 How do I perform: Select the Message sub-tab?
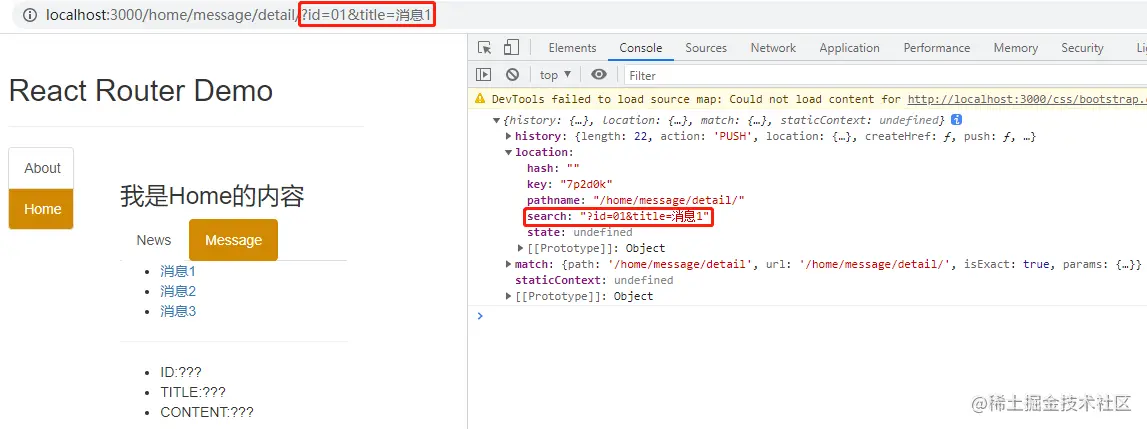[x=233, y=240]
